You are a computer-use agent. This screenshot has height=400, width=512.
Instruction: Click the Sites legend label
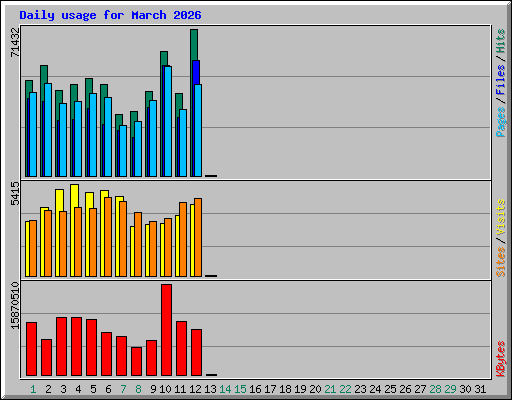tap(500, 262)
